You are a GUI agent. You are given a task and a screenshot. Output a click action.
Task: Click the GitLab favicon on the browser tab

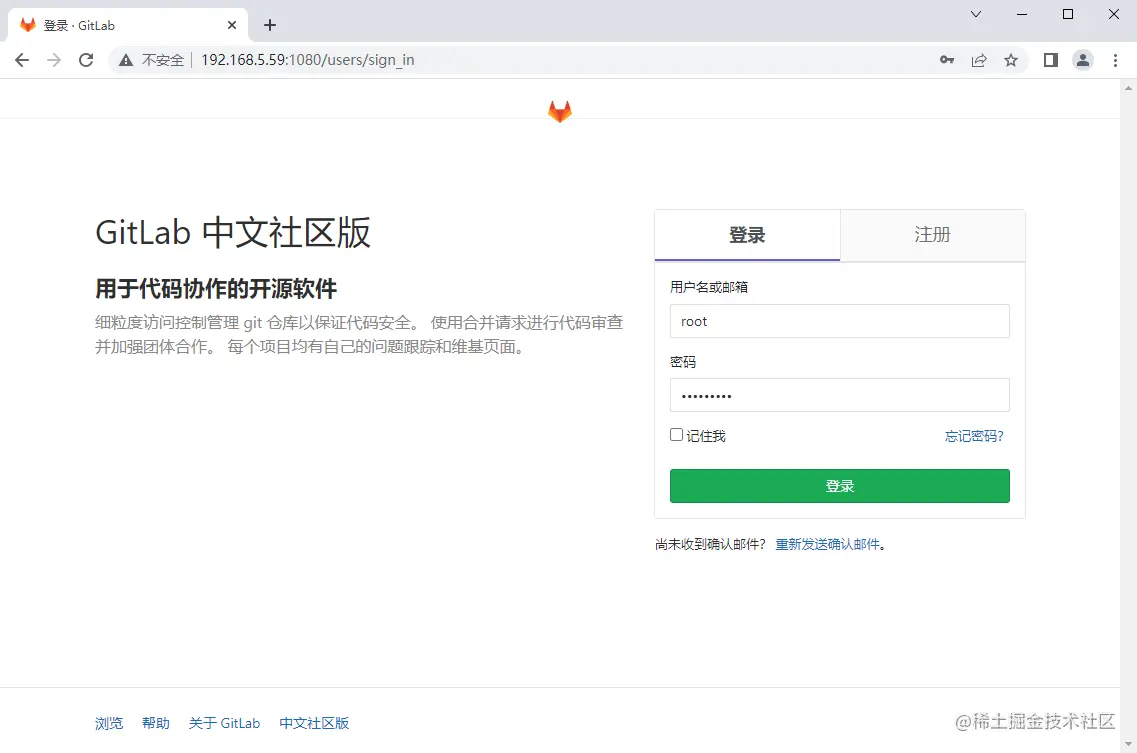[28, 25]
